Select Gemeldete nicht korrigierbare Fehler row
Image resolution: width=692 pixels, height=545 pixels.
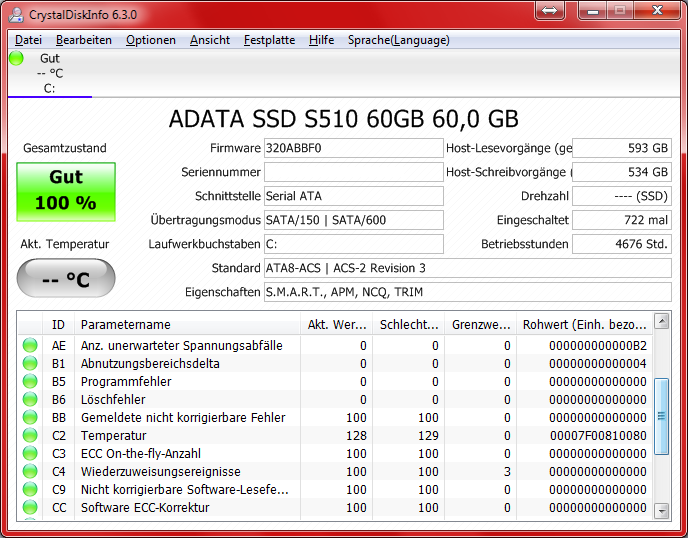tap(335, 417)
